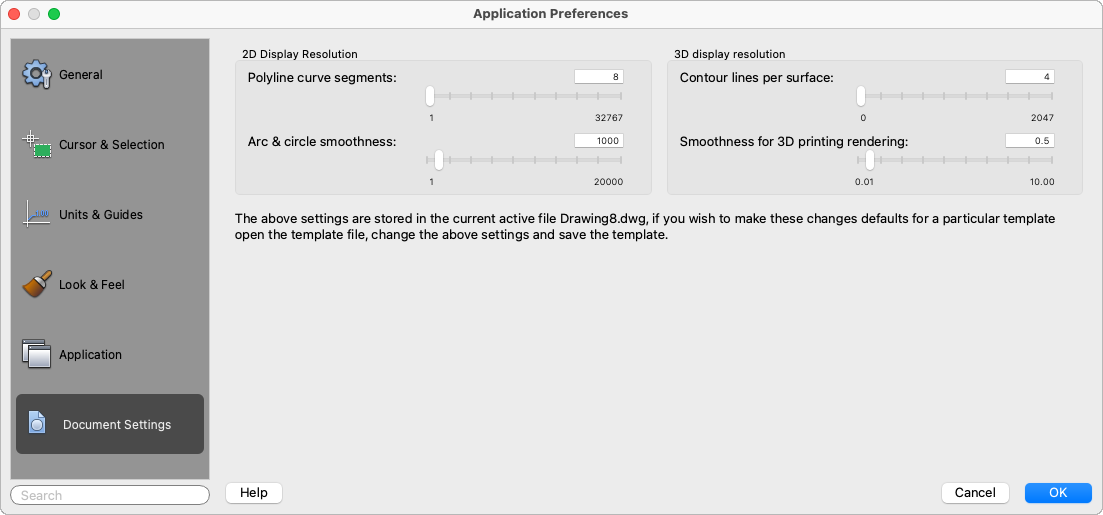Open the General preferences tab
The height and width of the screenshot is (515, 1103).
click(81, 75)
